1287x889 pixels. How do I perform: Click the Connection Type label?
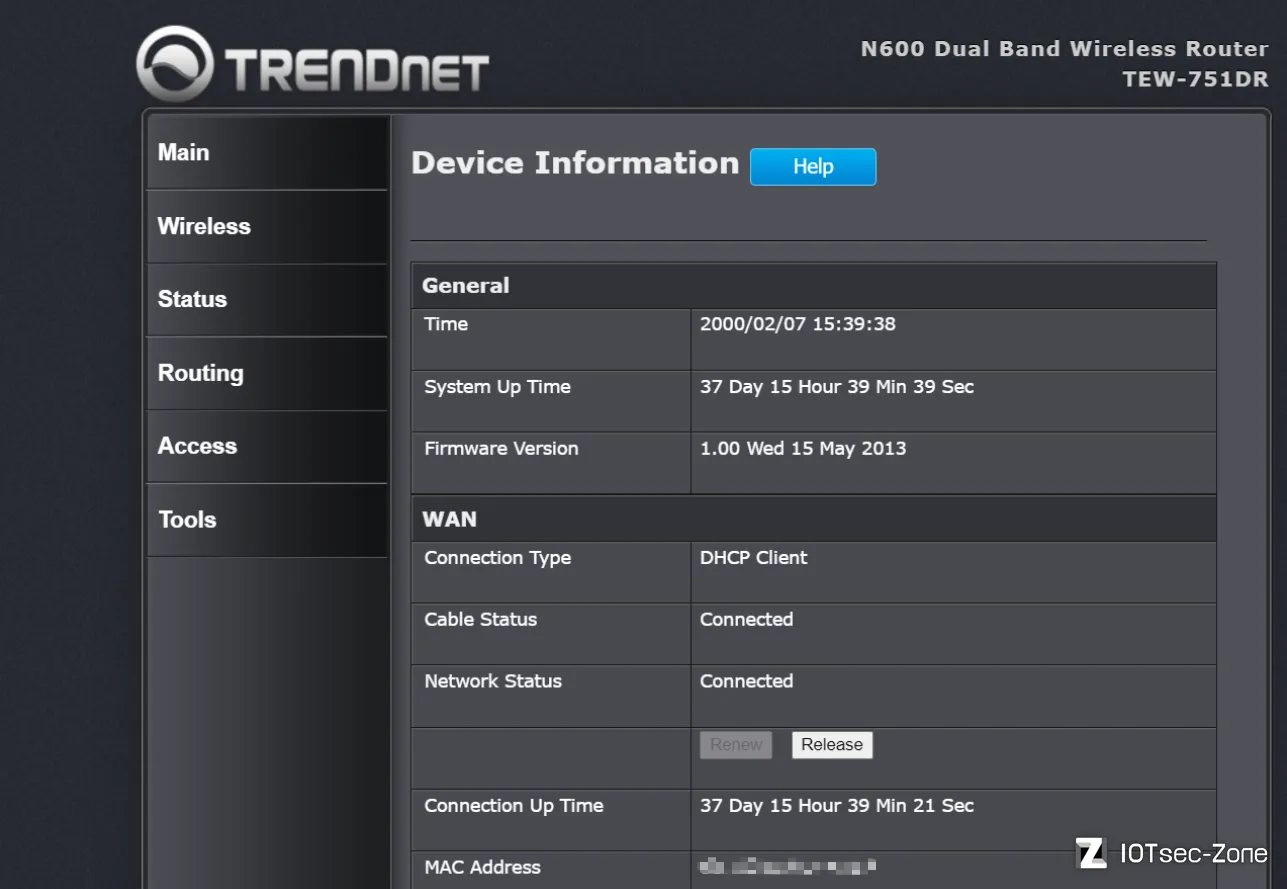coord(498,558)
